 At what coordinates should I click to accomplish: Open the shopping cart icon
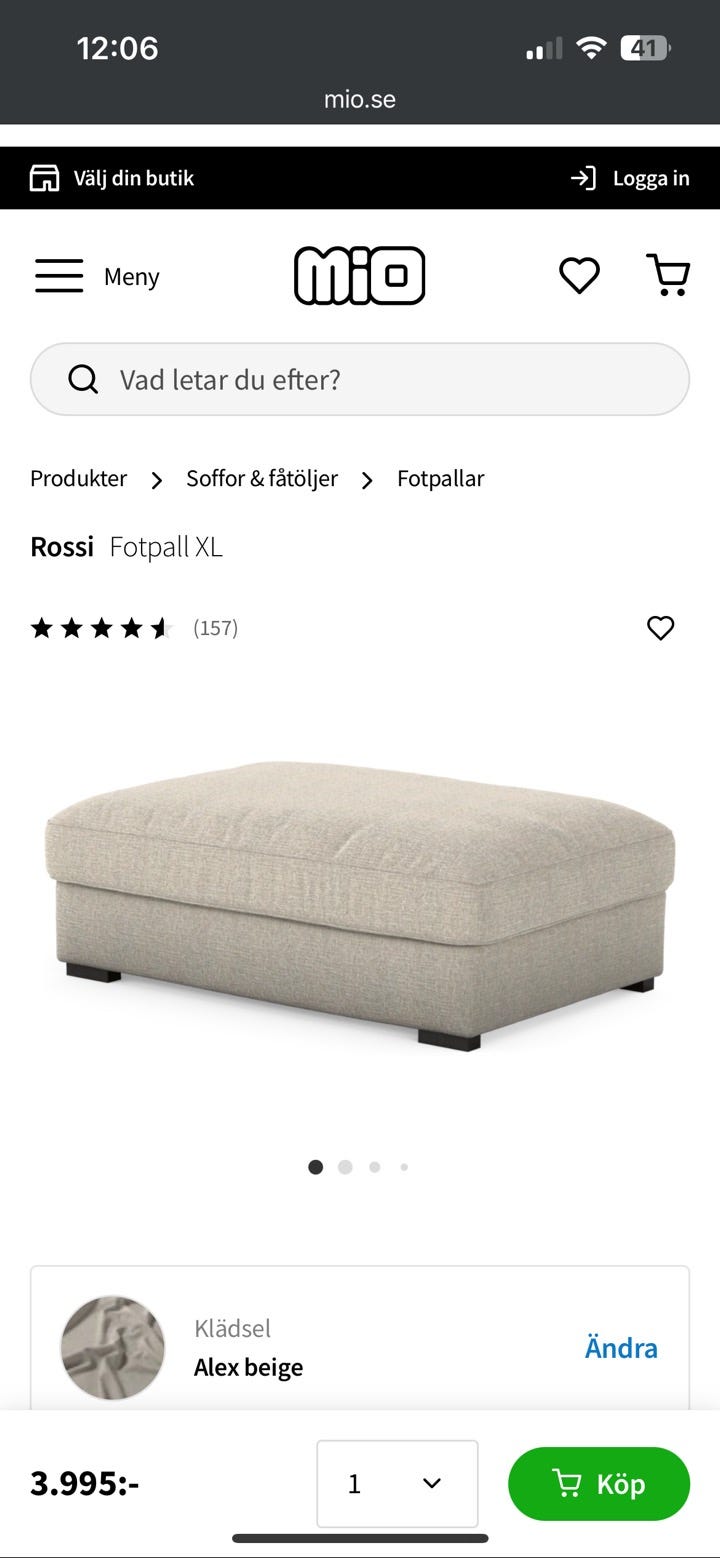[668, 275]
